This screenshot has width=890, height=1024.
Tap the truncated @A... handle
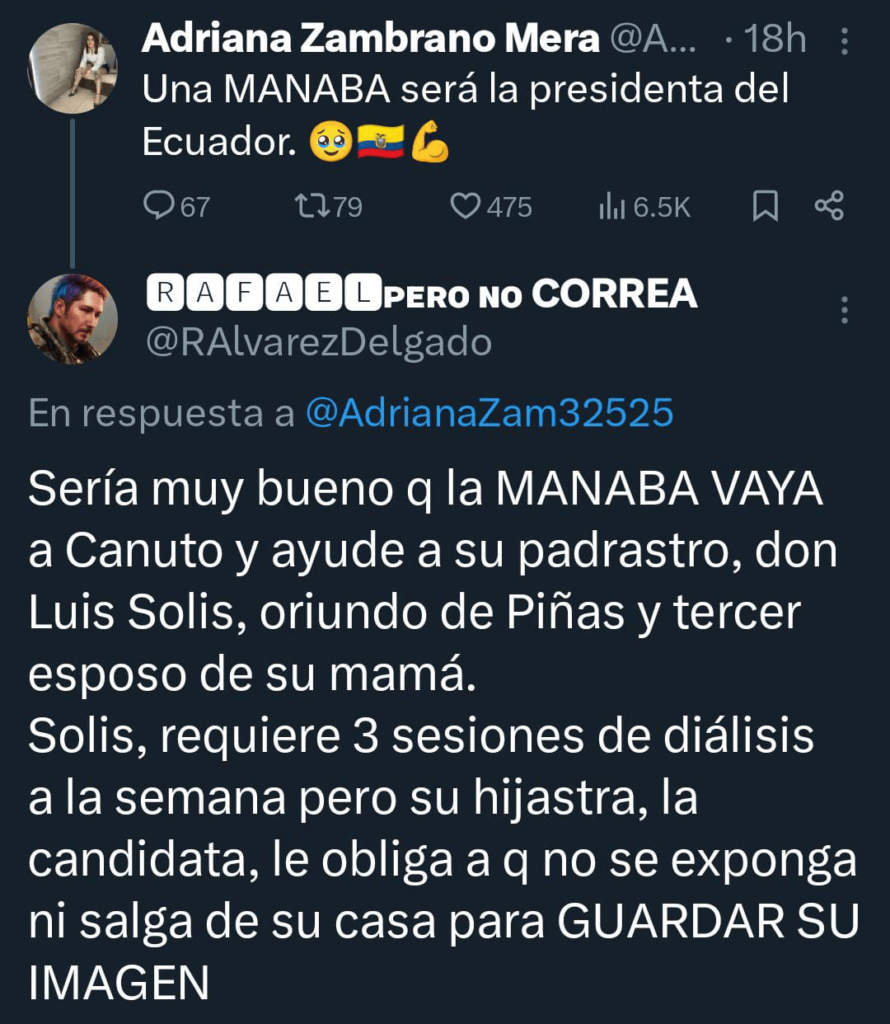tap(653, 39)
